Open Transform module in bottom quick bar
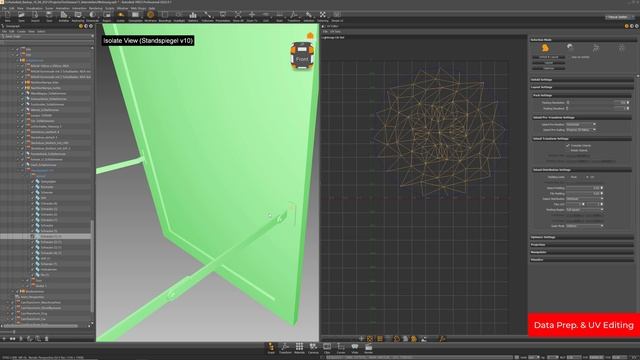 285,348
